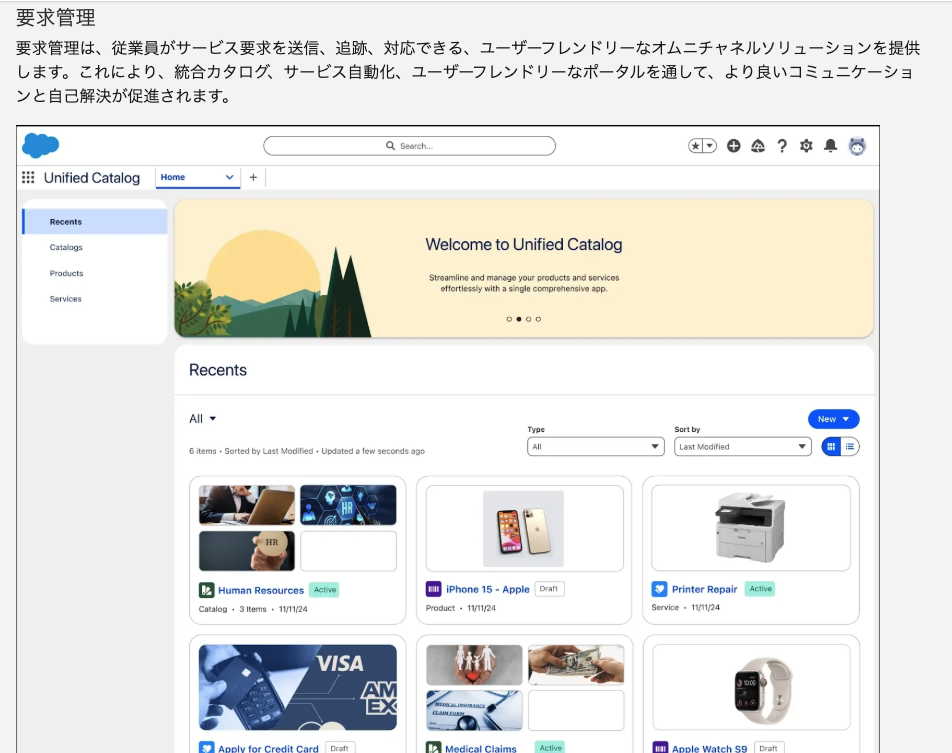The width and height of the screenshot is (952, 753).
Task: Open the Type filter combo box
Action: [595, 446]
